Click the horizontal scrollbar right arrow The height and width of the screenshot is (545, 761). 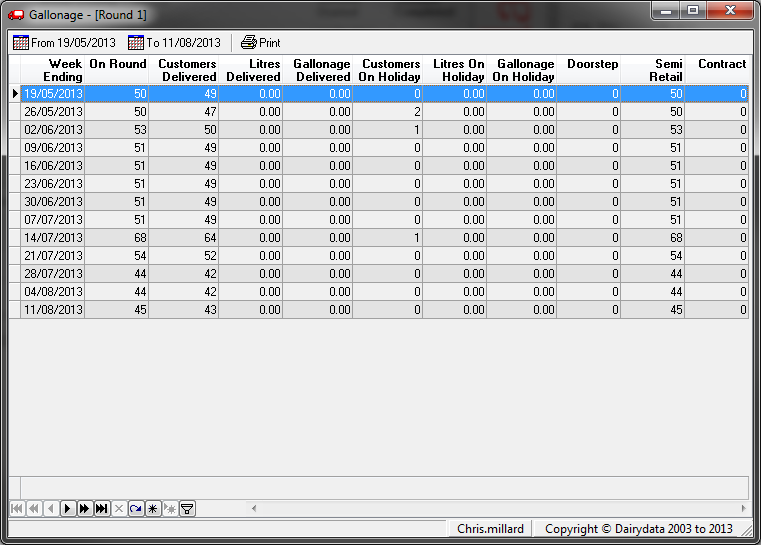[744, 509]
